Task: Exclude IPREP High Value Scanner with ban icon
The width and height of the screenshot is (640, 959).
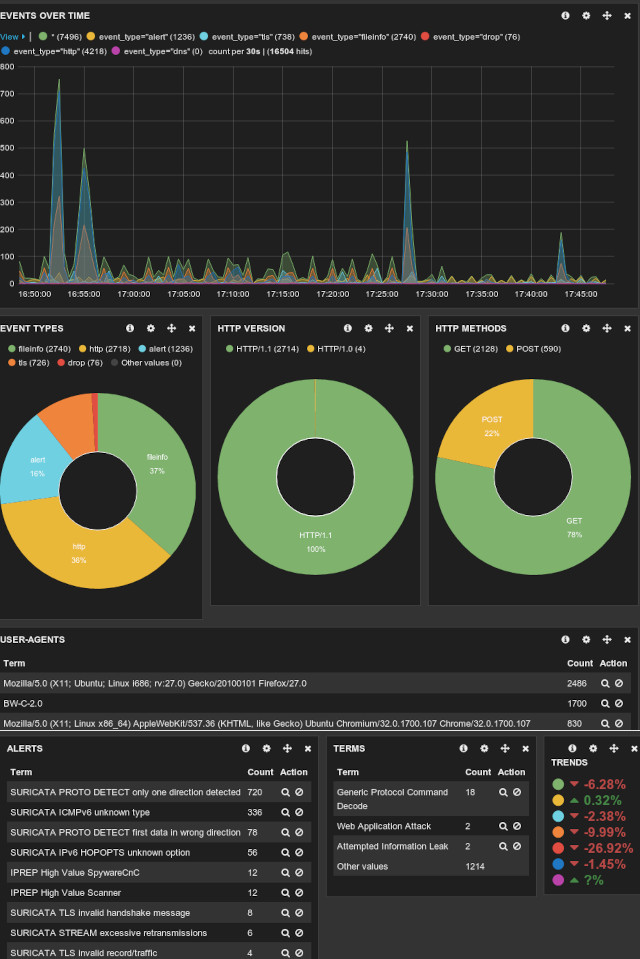Action: pos(299,892)
